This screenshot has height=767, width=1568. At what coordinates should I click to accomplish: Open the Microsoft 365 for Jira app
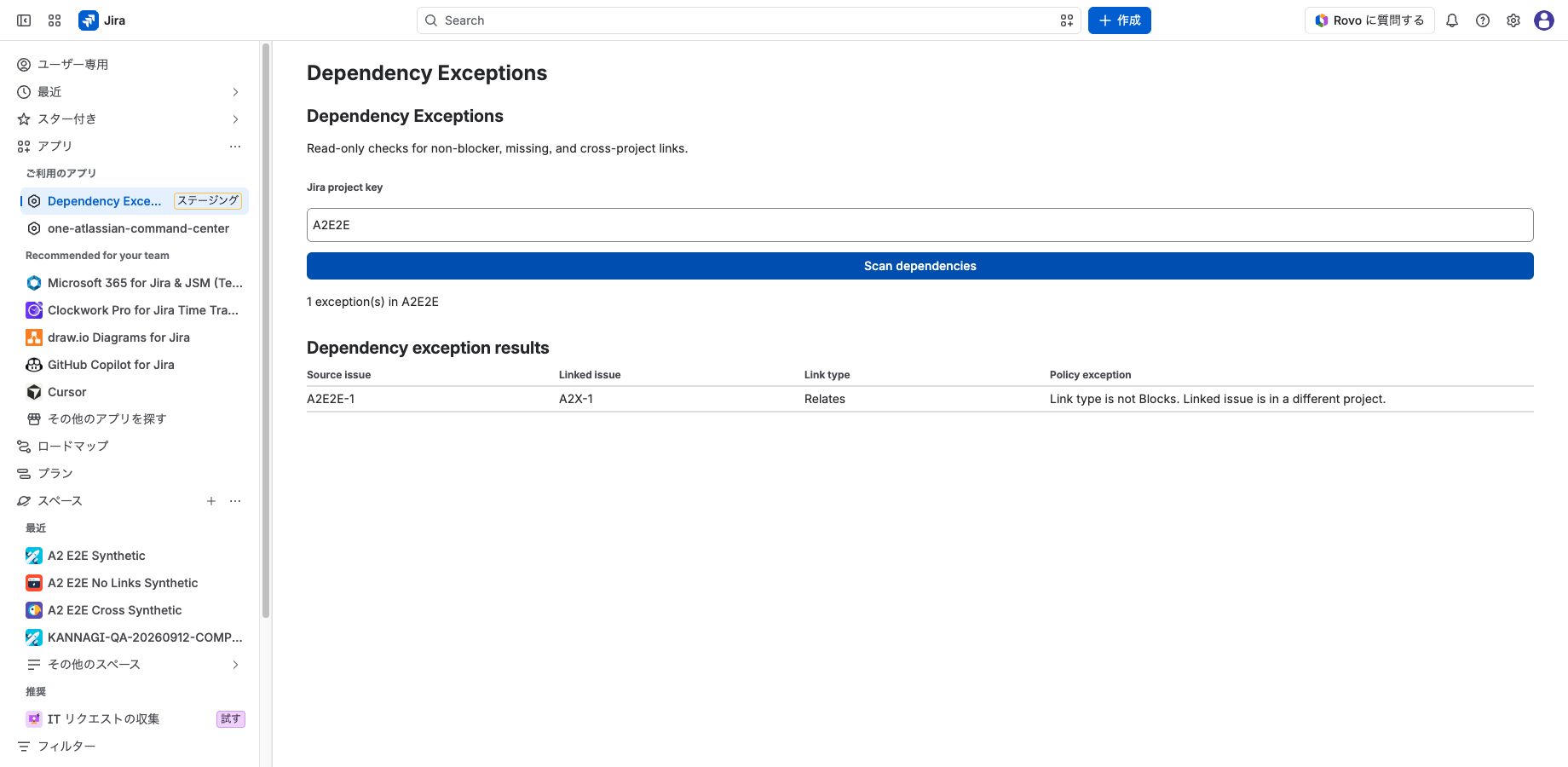(135, 283)
